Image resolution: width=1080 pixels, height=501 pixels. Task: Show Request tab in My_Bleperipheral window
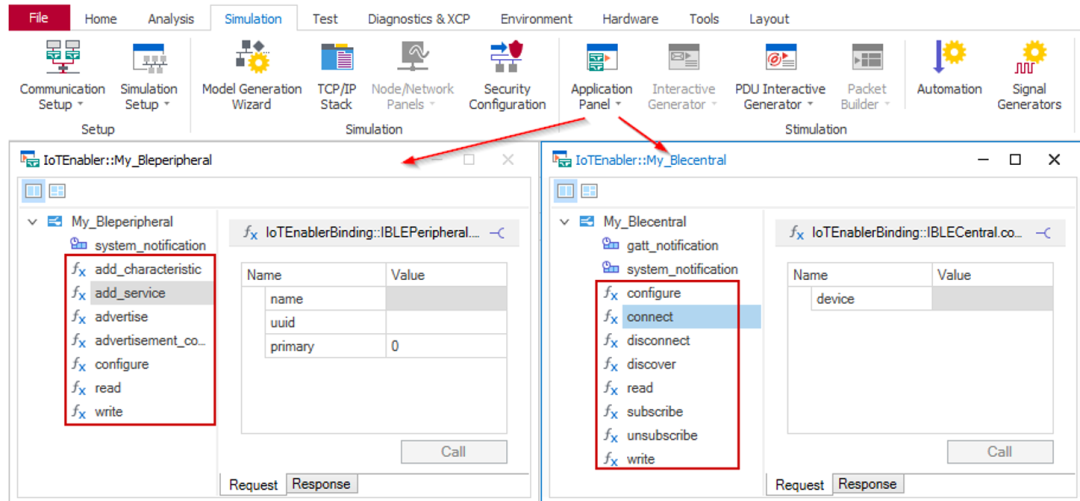point(253,484)
